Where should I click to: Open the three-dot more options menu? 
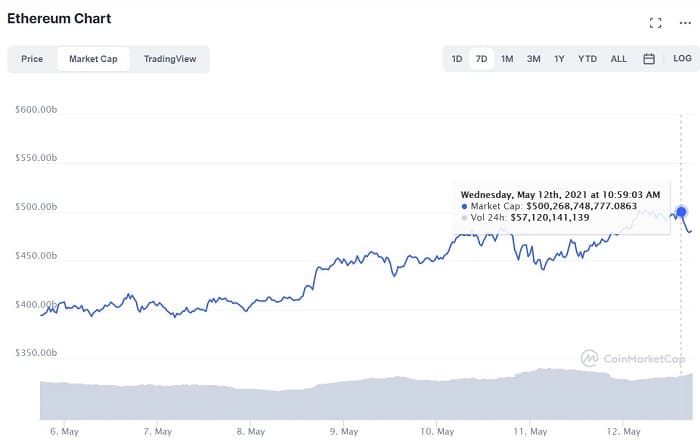(x=685, y=23)
